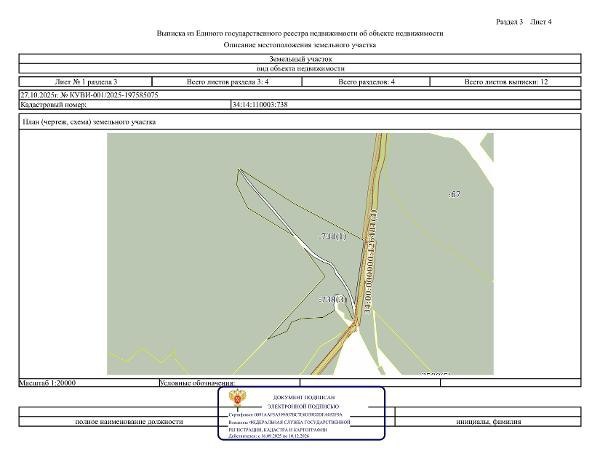
Task: Click the 'Владелец: ФЕДЕРАЛЬНАЯ СЛУЖБА' line in stamp
Action: tap(289, 422)
